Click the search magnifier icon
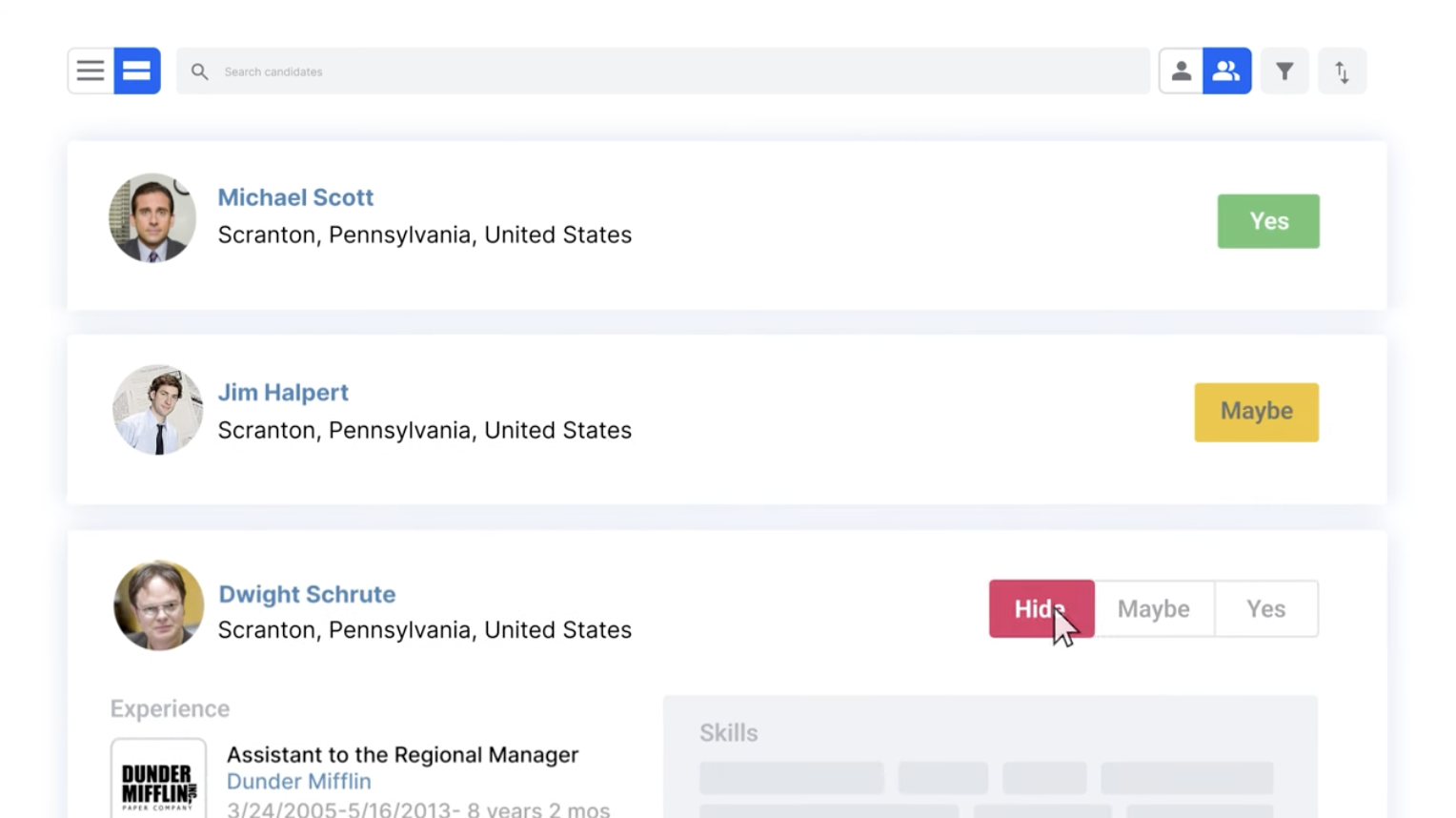Screen dimensions: 1456x818 pos(199,71)
